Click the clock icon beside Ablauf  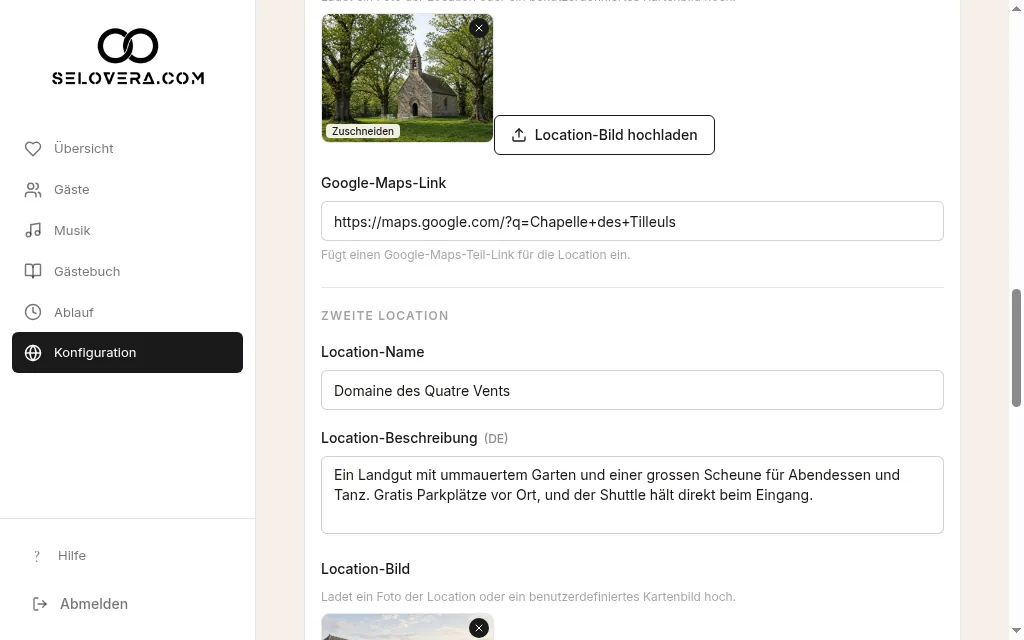[x=33, y=312]
